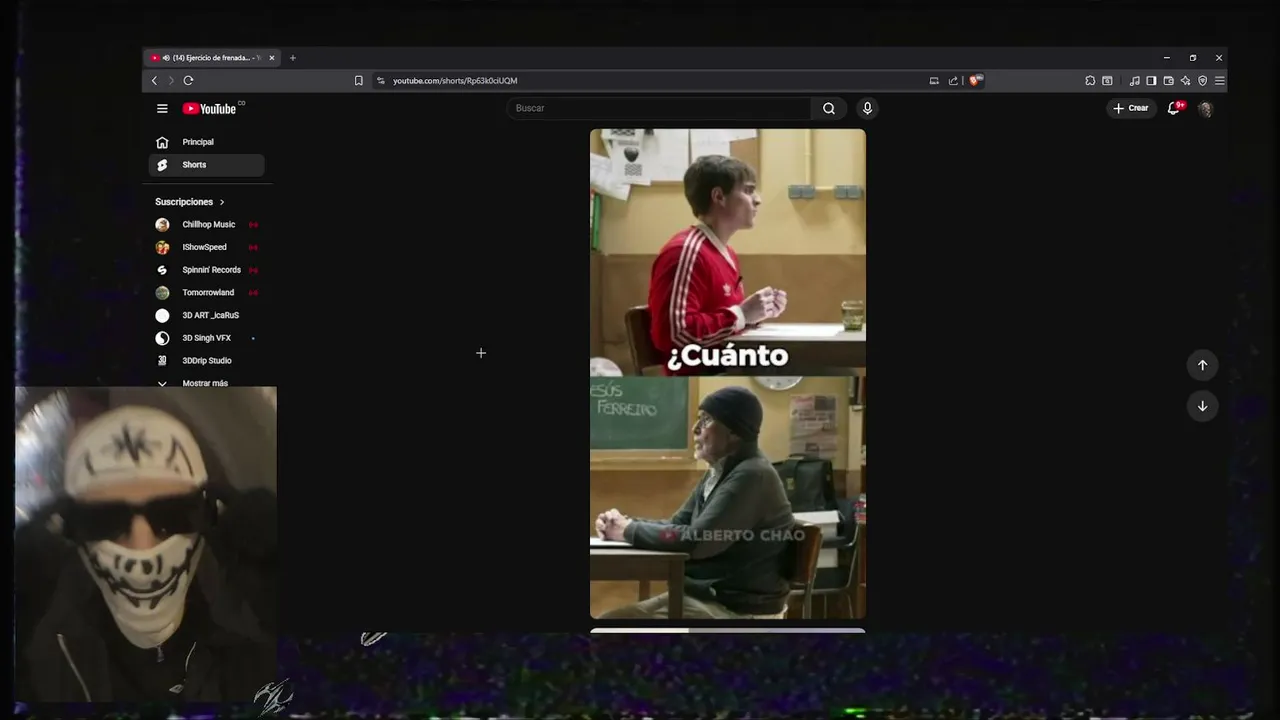Open Spinnin' Records channel

pos(207,270)
